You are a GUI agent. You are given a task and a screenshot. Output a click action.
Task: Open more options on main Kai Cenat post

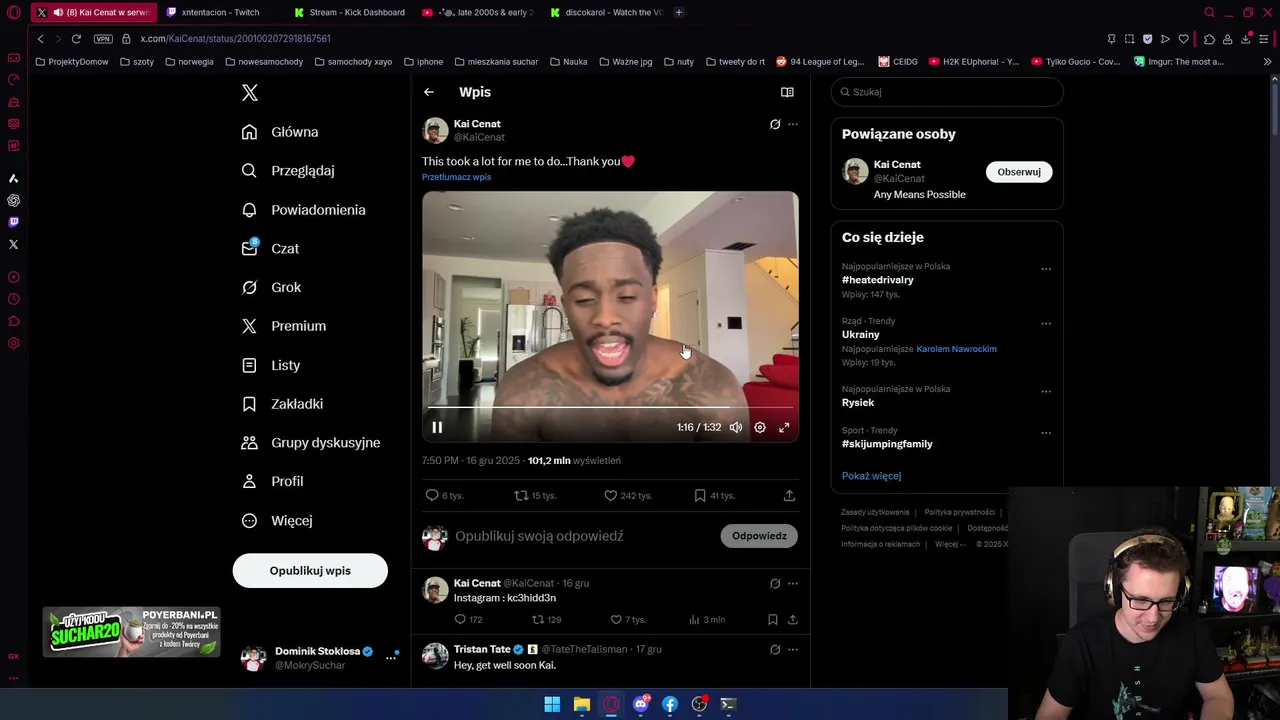(793, 125)
